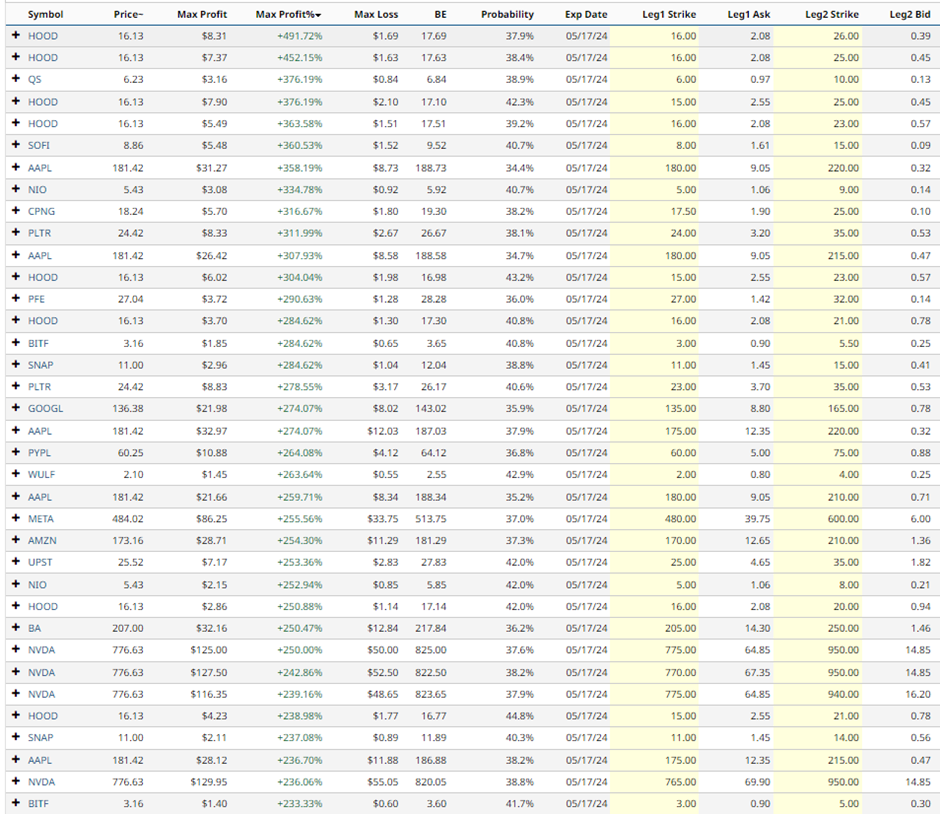Click the plus icon next to GOOGL

coord(15,409)
